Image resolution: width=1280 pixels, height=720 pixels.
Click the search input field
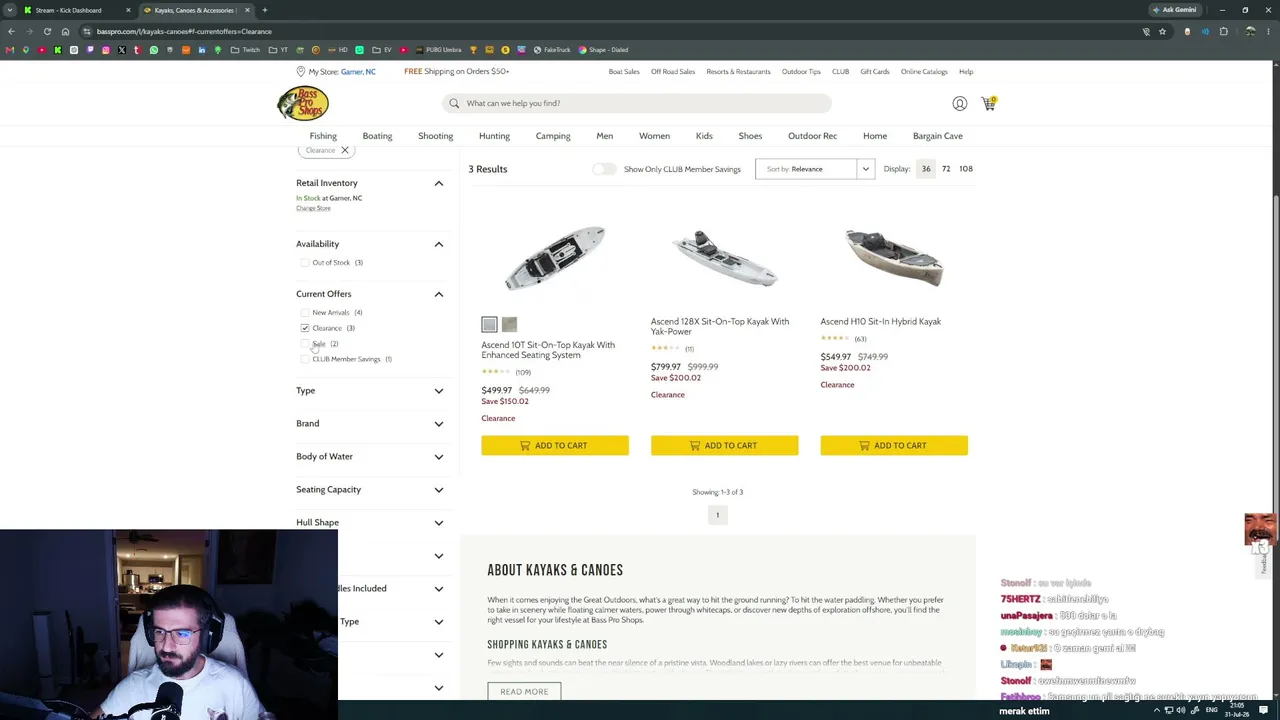pos(637,103)
